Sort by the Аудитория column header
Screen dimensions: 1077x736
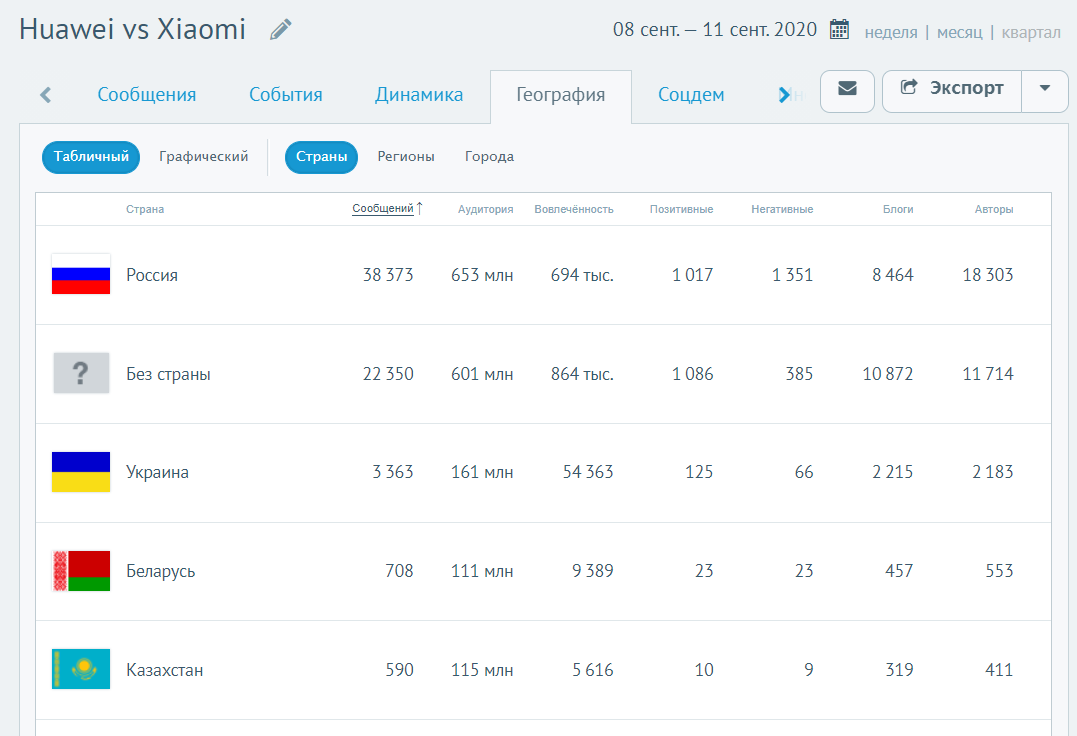[486, 209]
